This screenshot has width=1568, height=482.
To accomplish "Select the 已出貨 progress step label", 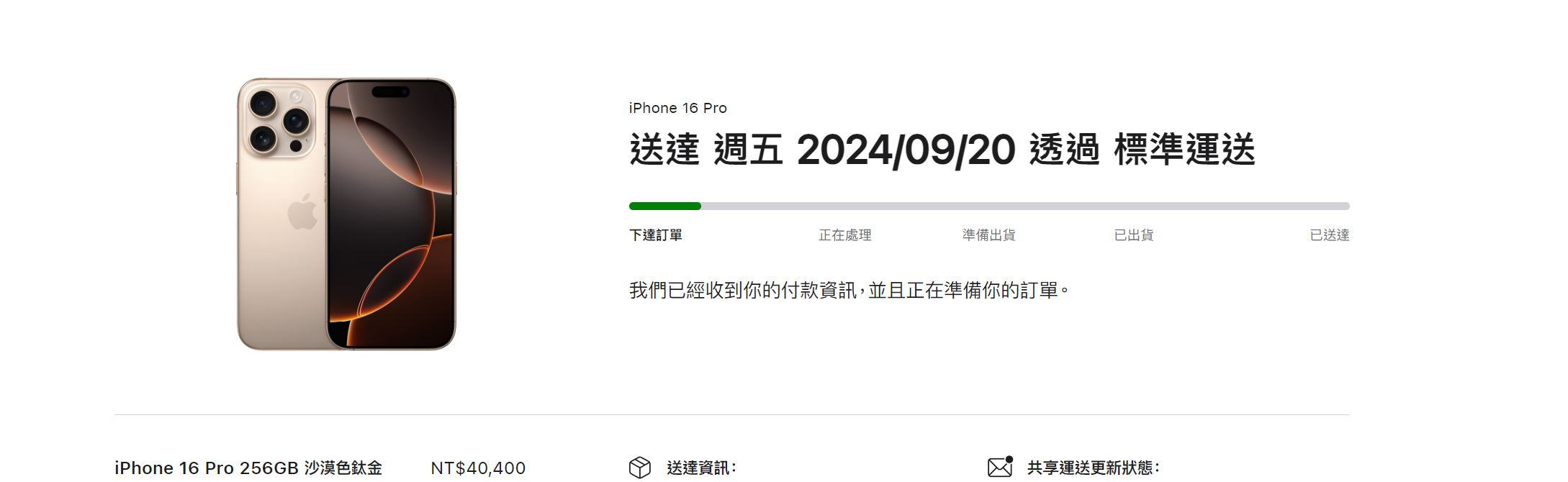I will [x=1133, y=235].
